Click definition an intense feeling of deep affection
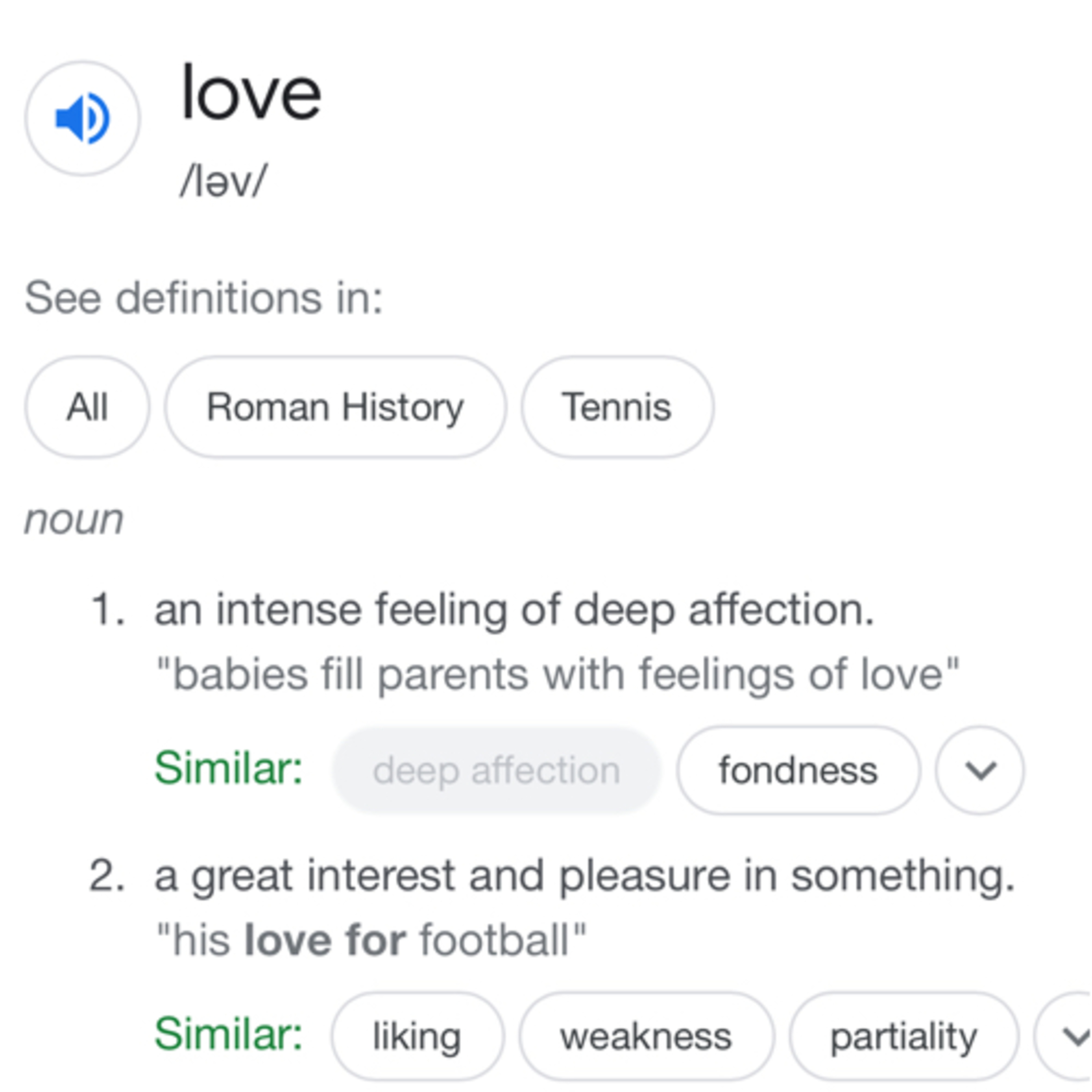1092x1092 pixels. coord(514,610)
